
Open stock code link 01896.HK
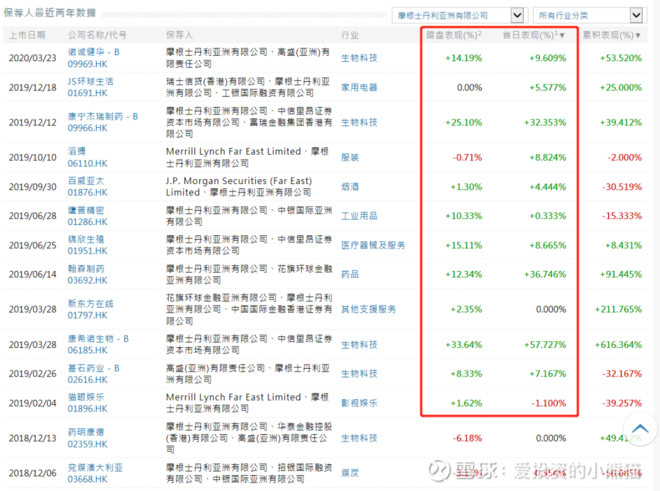point(88,409)
